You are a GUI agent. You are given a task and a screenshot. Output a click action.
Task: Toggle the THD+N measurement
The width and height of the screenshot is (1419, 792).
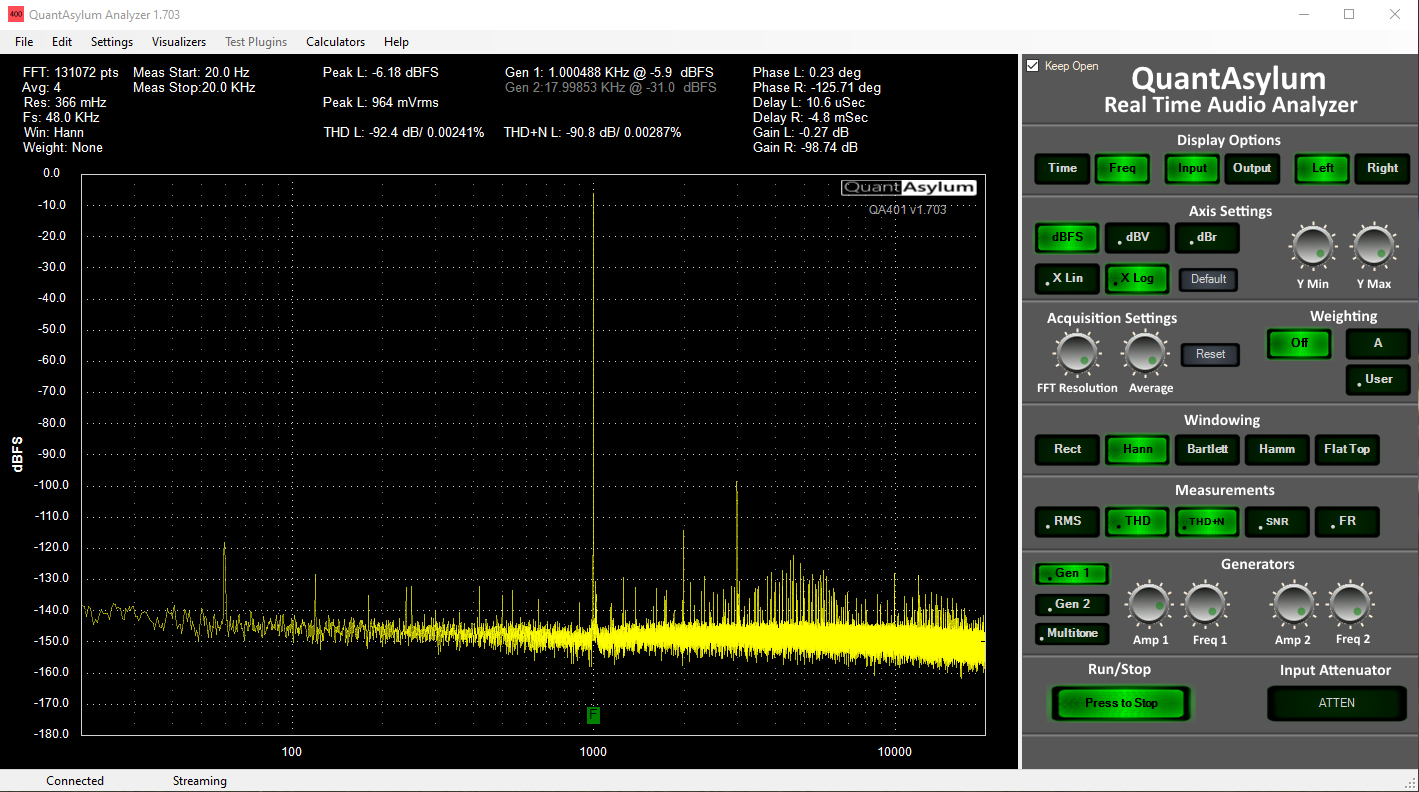[x=1207, y=521]
